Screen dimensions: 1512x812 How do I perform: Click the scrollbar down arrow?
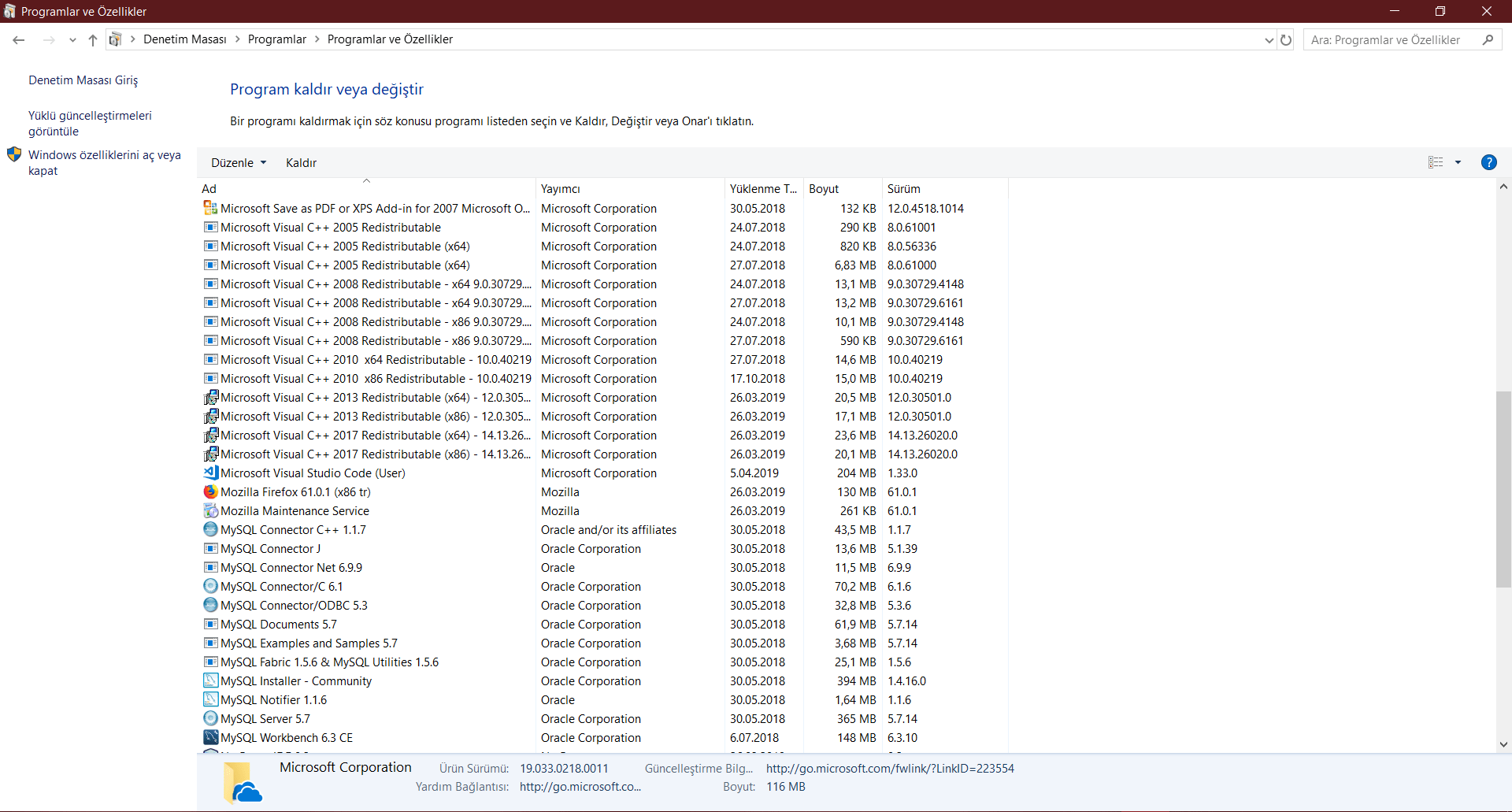point(1503,744)
